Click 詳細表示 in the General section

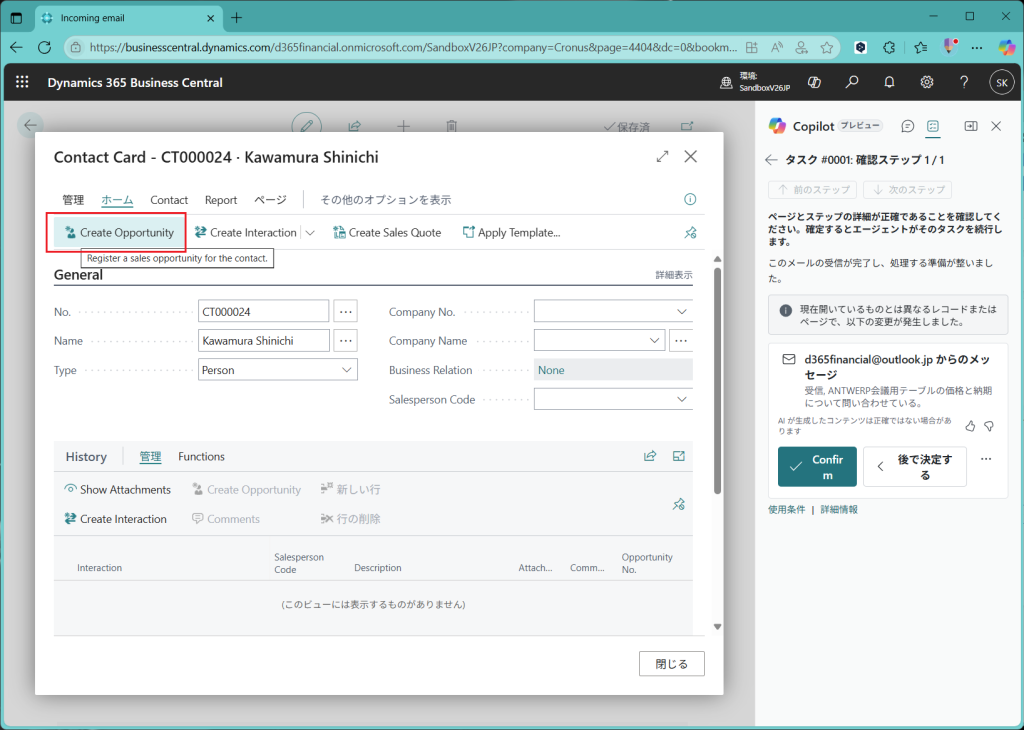point(674,275)
